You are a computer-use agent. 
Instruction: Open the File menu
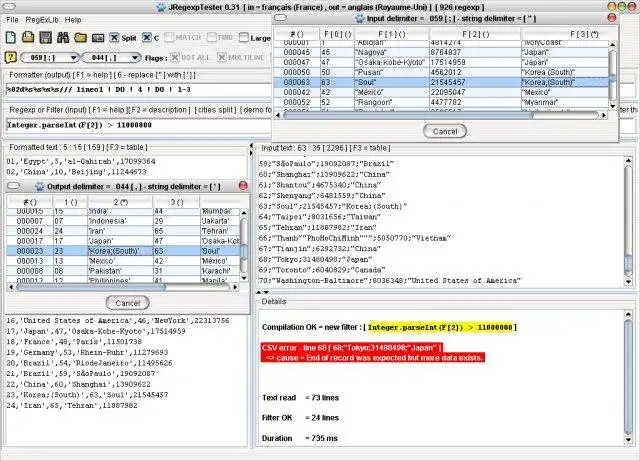coord(12,20)
